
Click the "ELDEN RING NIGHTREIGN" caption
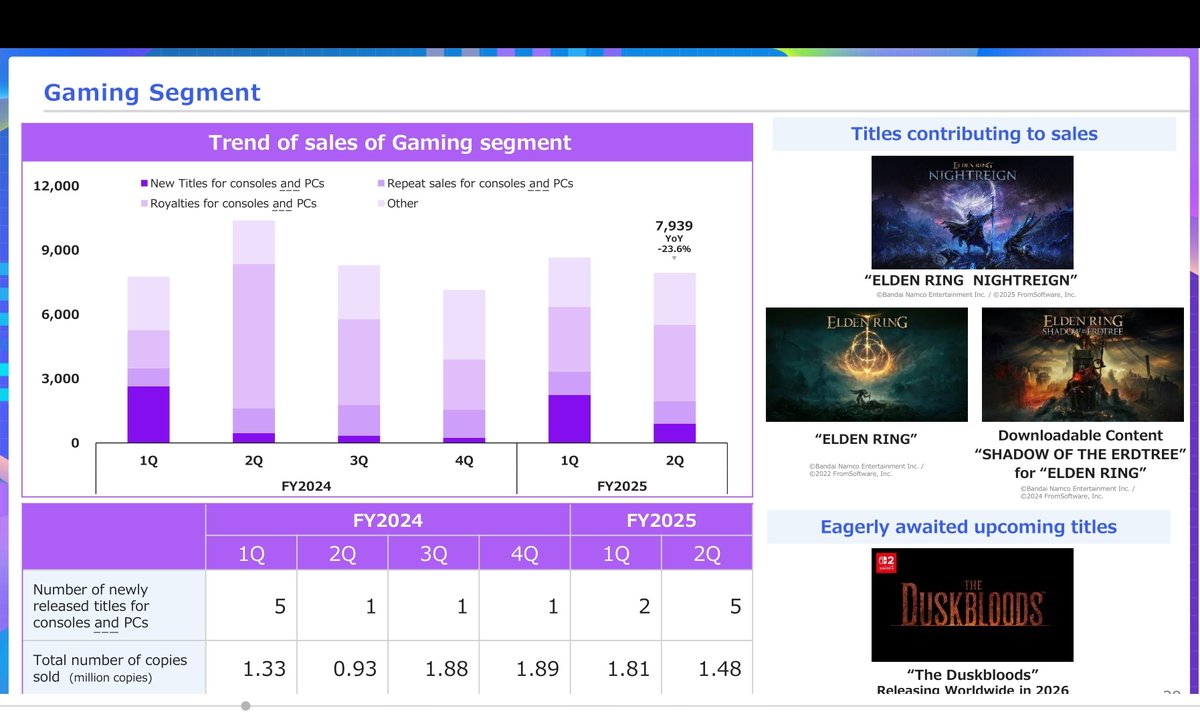point(971,280)
